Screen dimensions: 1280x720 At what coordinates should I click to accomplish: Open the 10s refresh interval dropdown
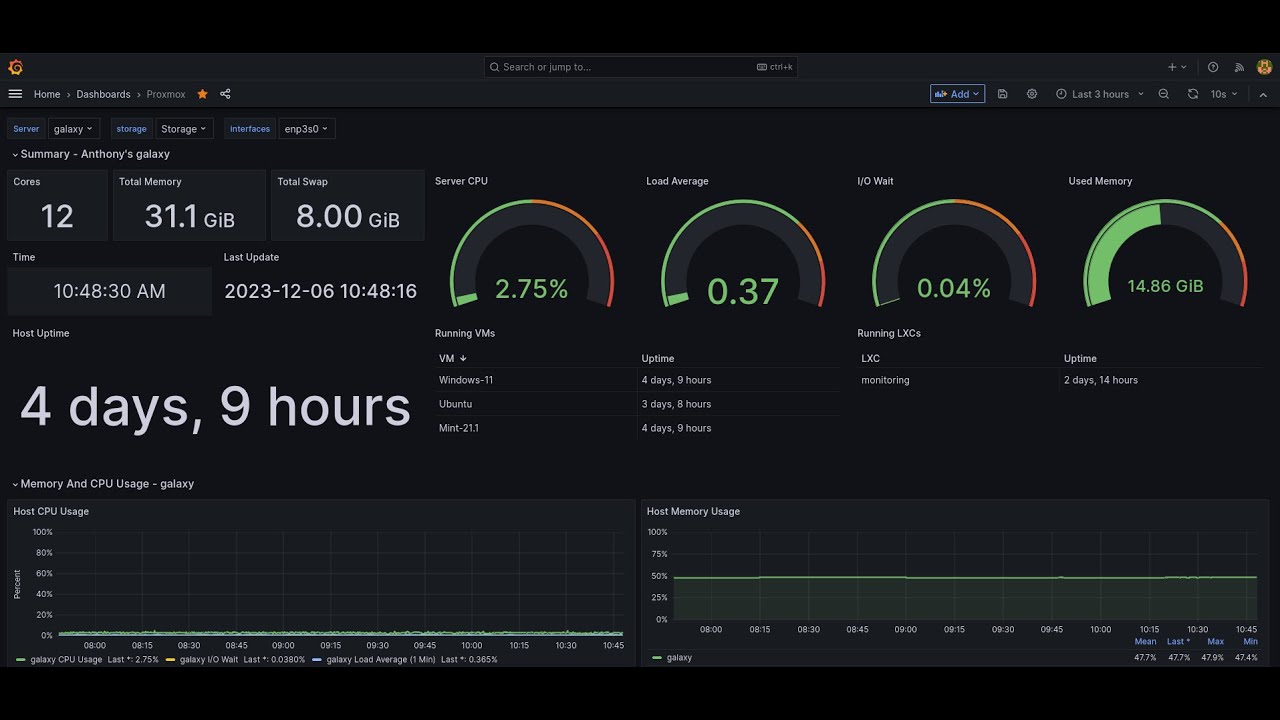pyautogui.click(x=1224, y=94)
